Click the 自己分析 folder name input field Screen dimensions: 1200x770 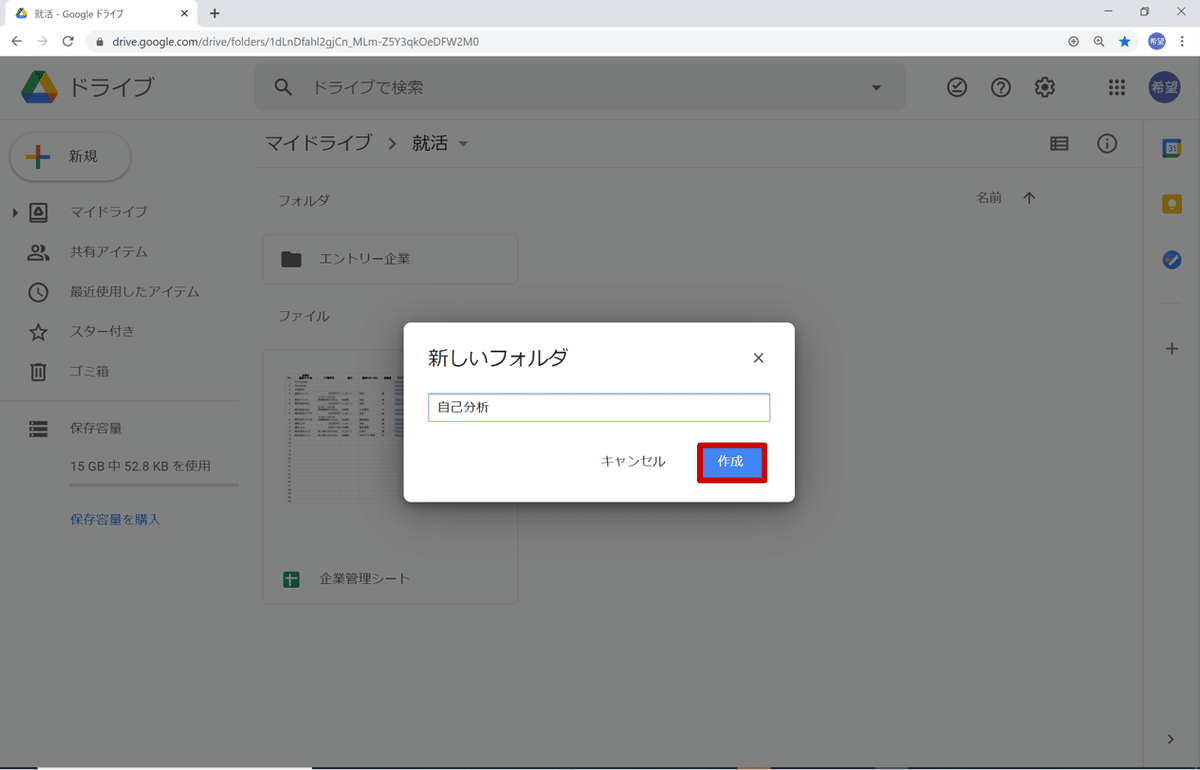(x=598, y=407)
